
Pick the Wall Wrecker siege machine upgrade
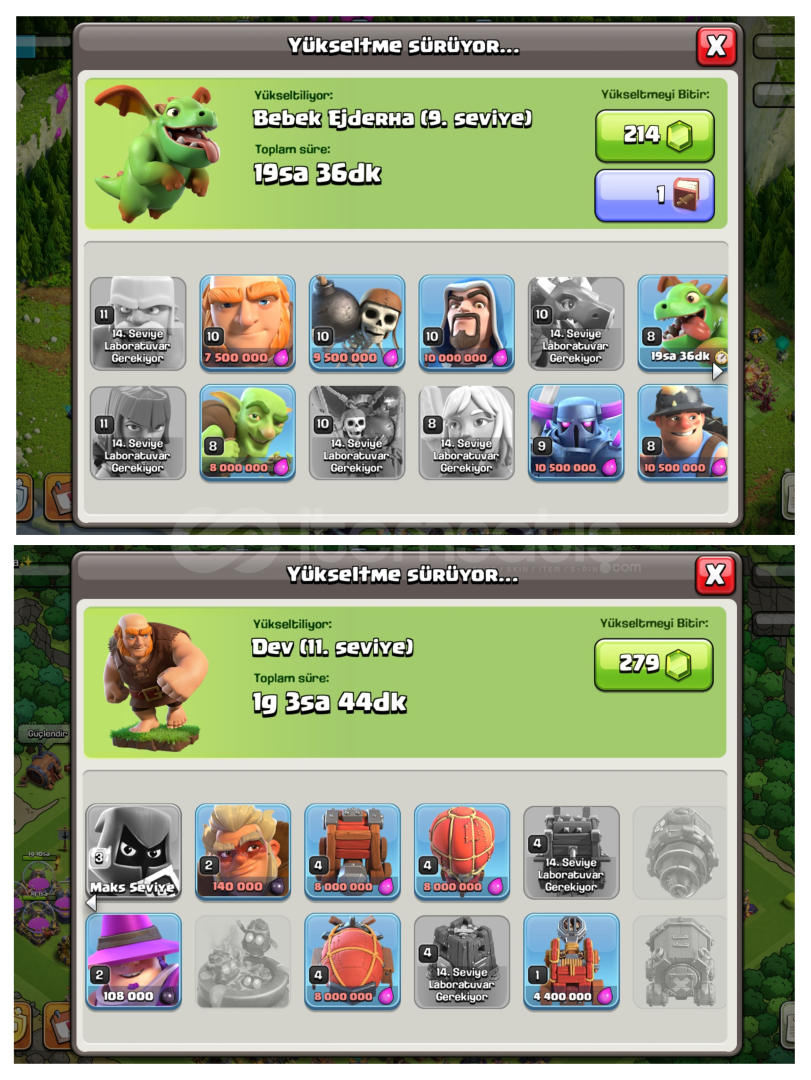[352, 852]
